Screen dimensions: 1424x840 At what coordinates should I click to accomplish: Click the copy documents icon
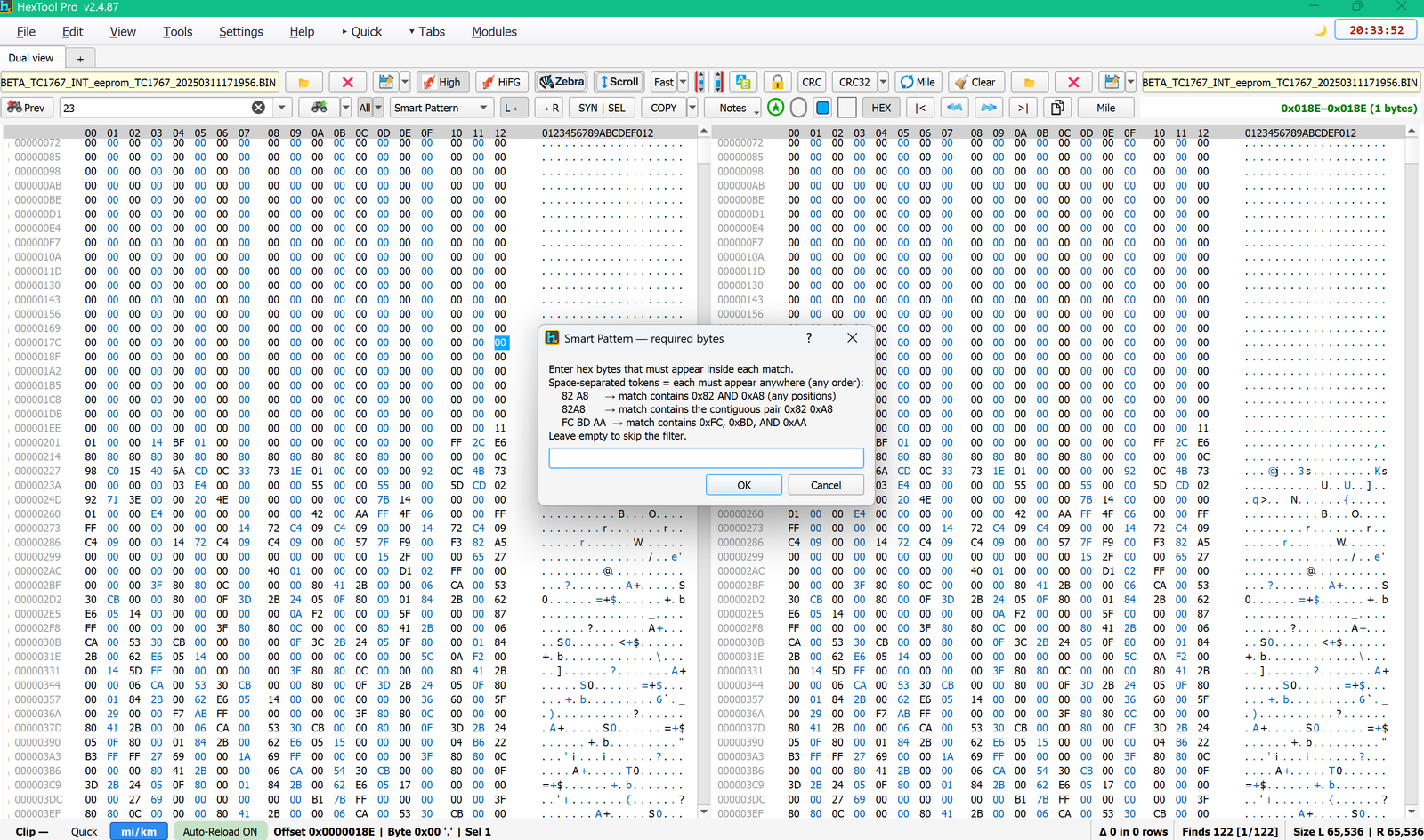[x=1057, y=108]
